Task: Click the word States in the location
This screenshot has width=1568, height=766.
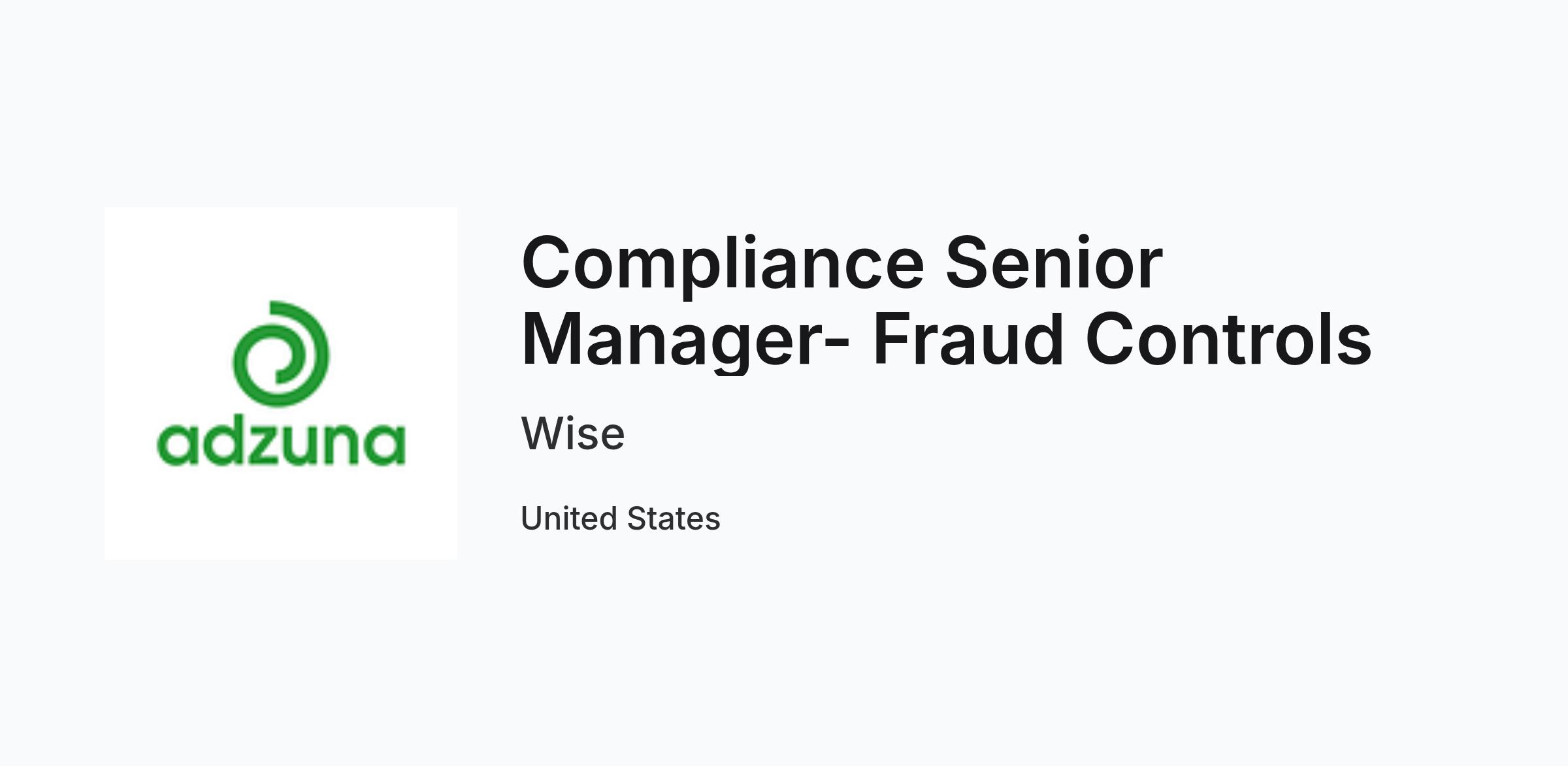Action: click(674, 519)
